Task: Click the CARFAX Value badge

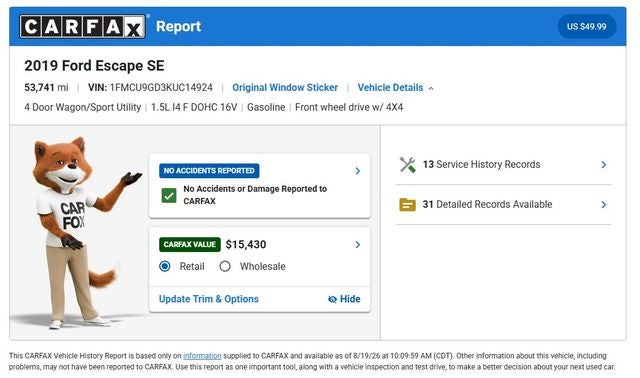Action: pyautogui.click(x=189, y=245)
